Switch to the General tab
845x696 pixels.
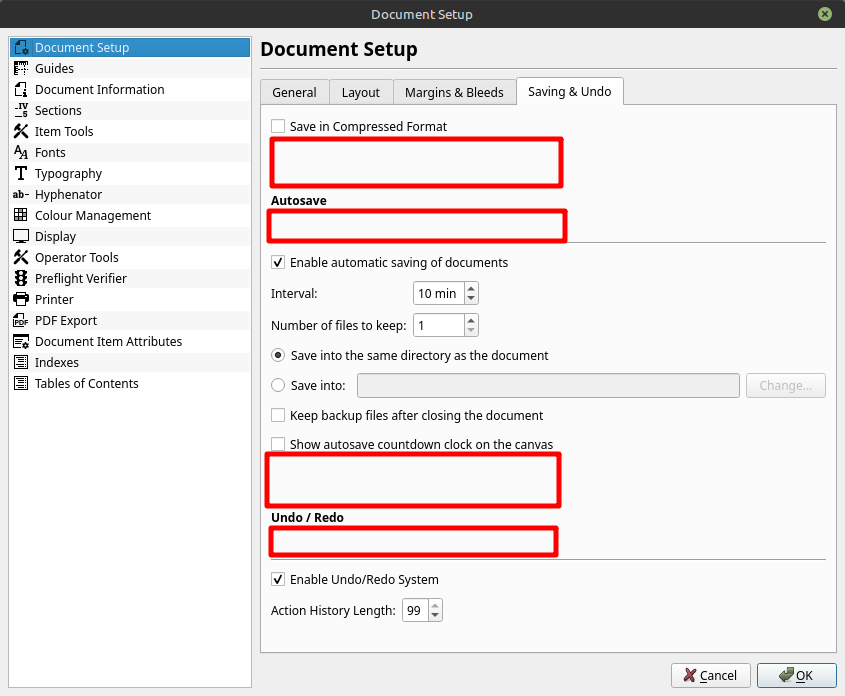pyautogui.click(x=294, y=92)
